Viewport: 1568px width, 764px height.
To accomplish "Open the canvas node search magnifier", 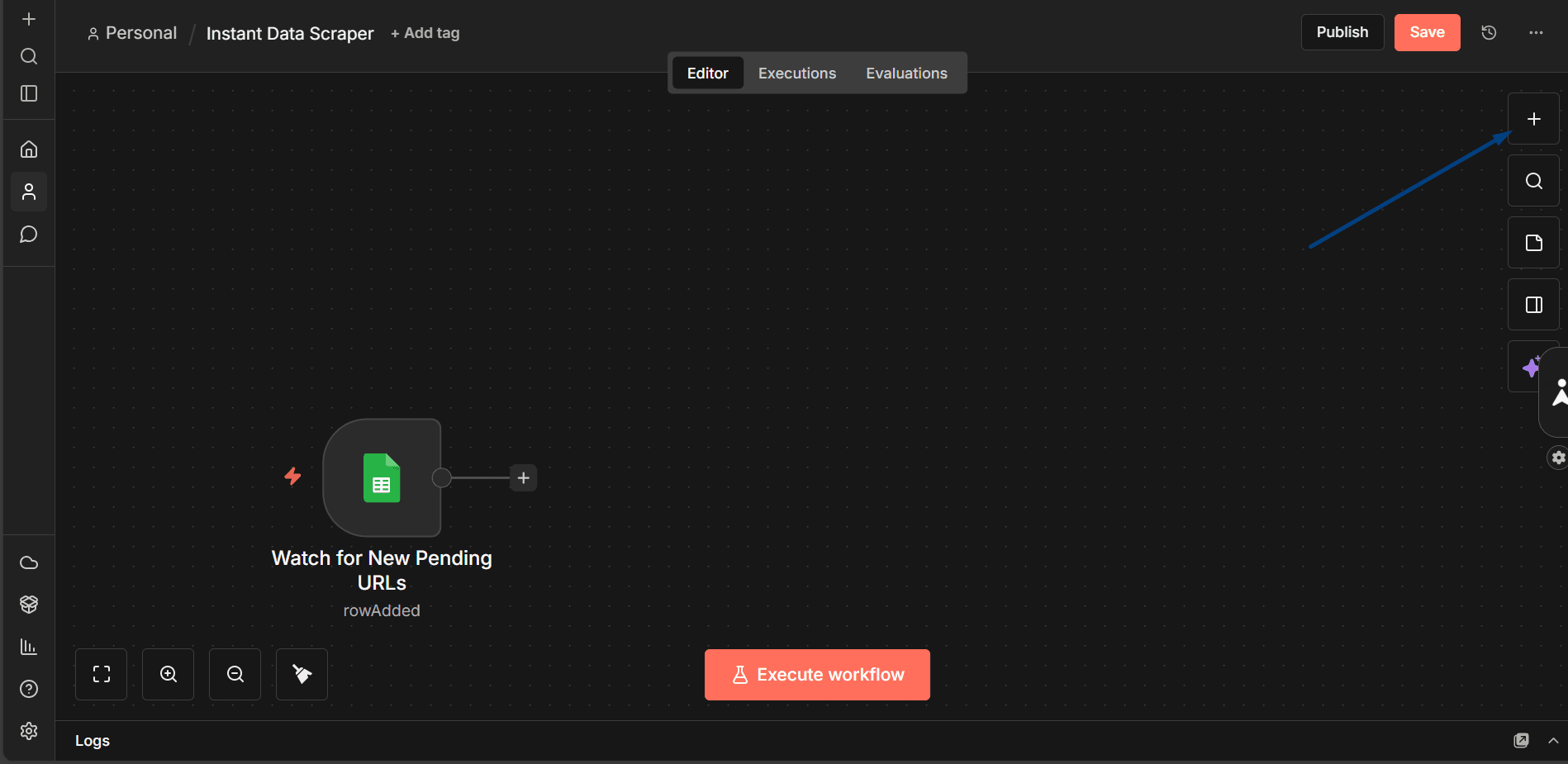I will point(1533,181).
